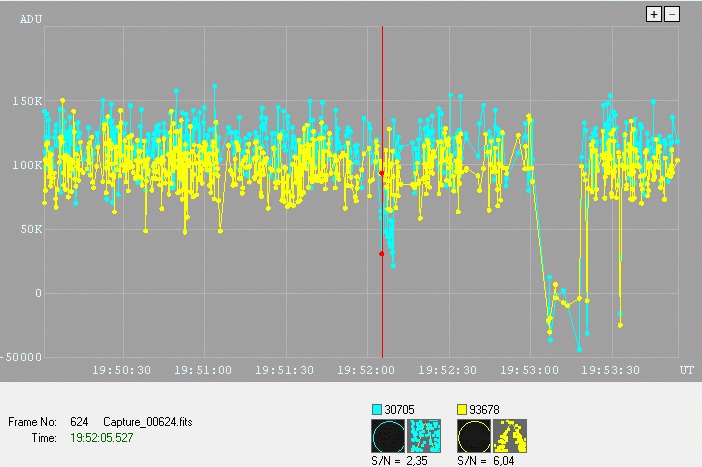Select the cyan color swatch beside 30705

point(377,410)
